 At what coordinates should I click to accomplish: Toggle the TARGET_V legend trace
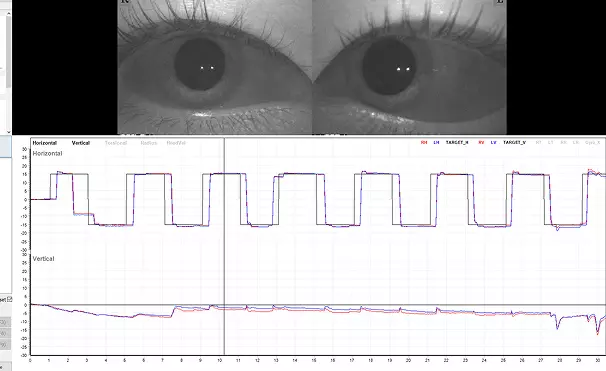pos(514,143)
